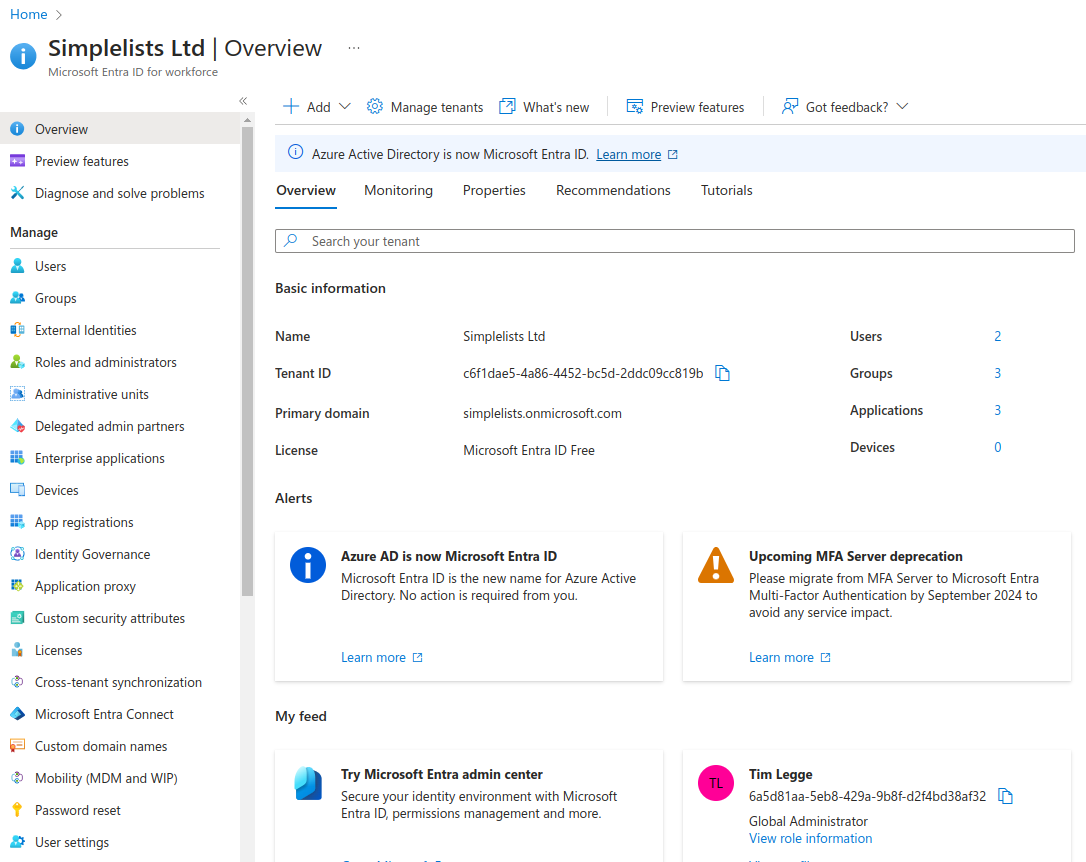
Task: Copy Tim Legge's object ID
Action: [x=1005, y=796]
